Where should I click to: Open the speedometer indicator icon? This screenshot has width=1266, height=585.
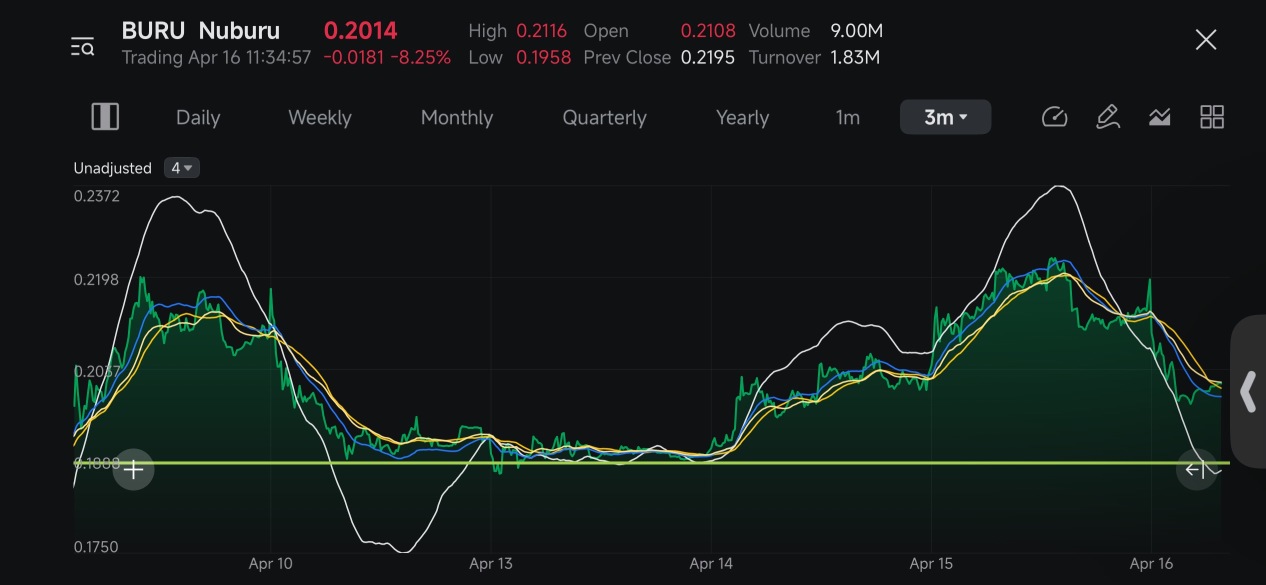(x=1055, y=117)
